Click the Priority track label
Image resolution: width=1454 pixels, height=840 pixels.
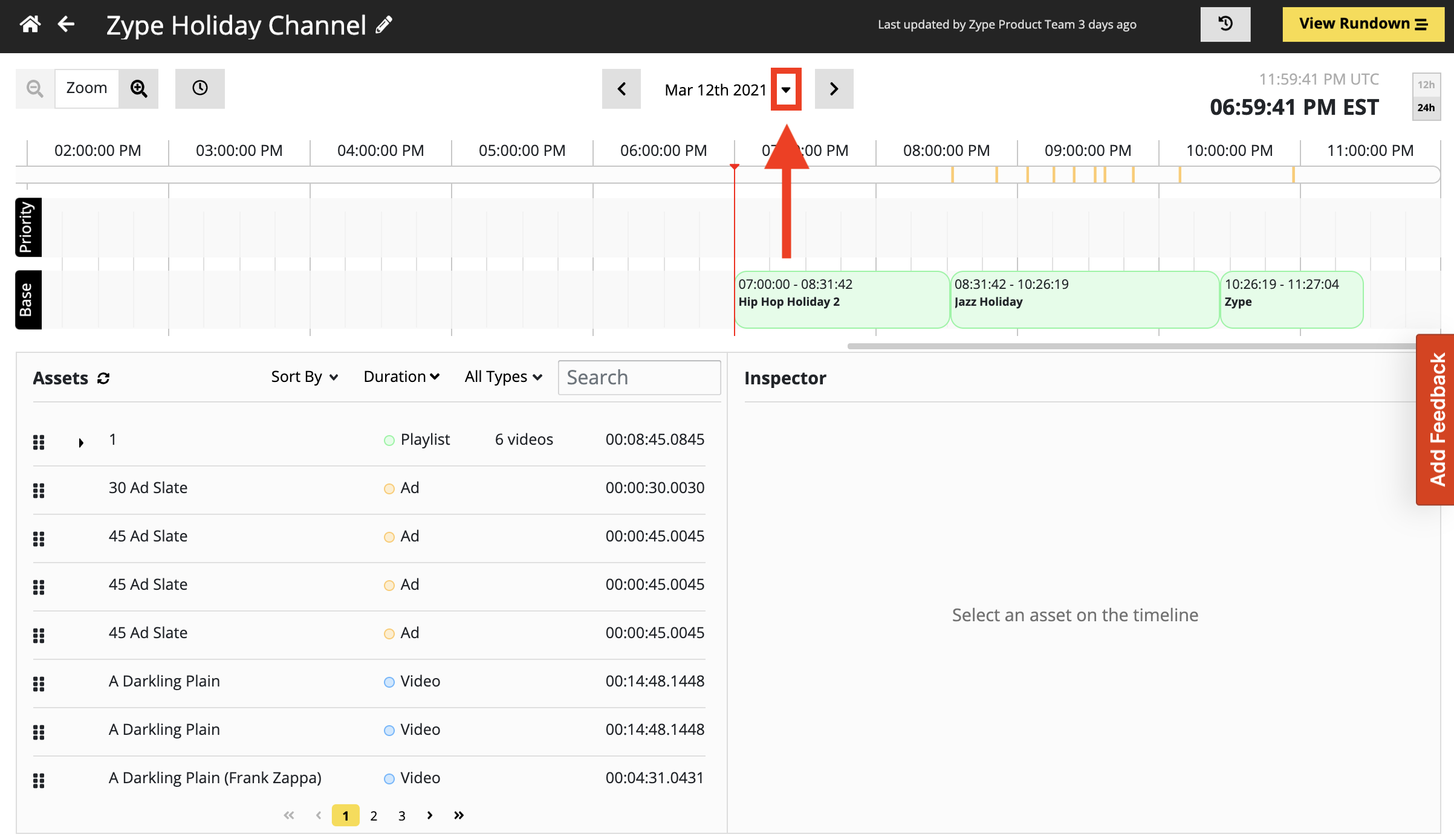point(28,227)
